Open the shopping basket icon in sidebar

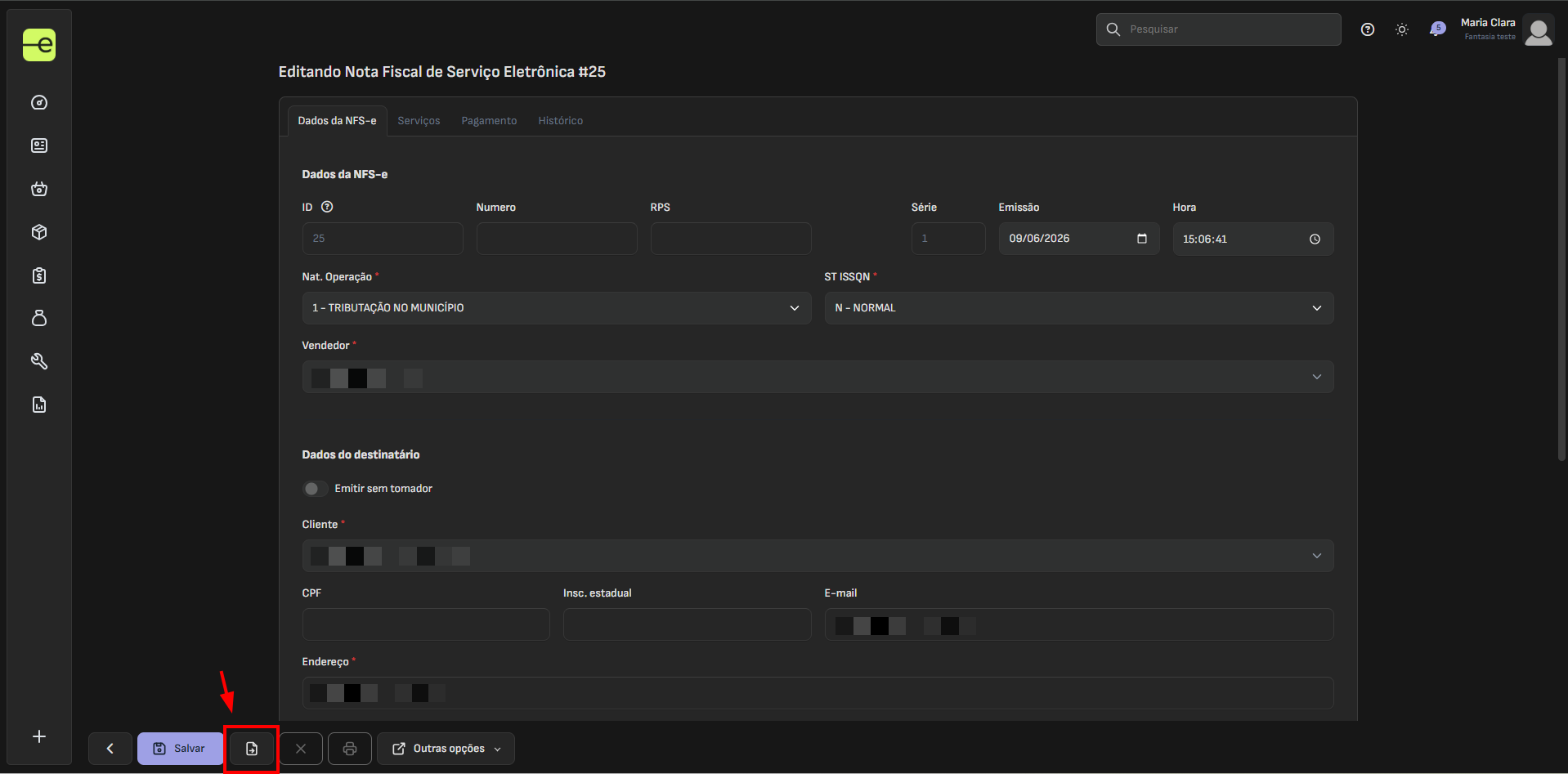pyautogui.click(x=39, y=189)
